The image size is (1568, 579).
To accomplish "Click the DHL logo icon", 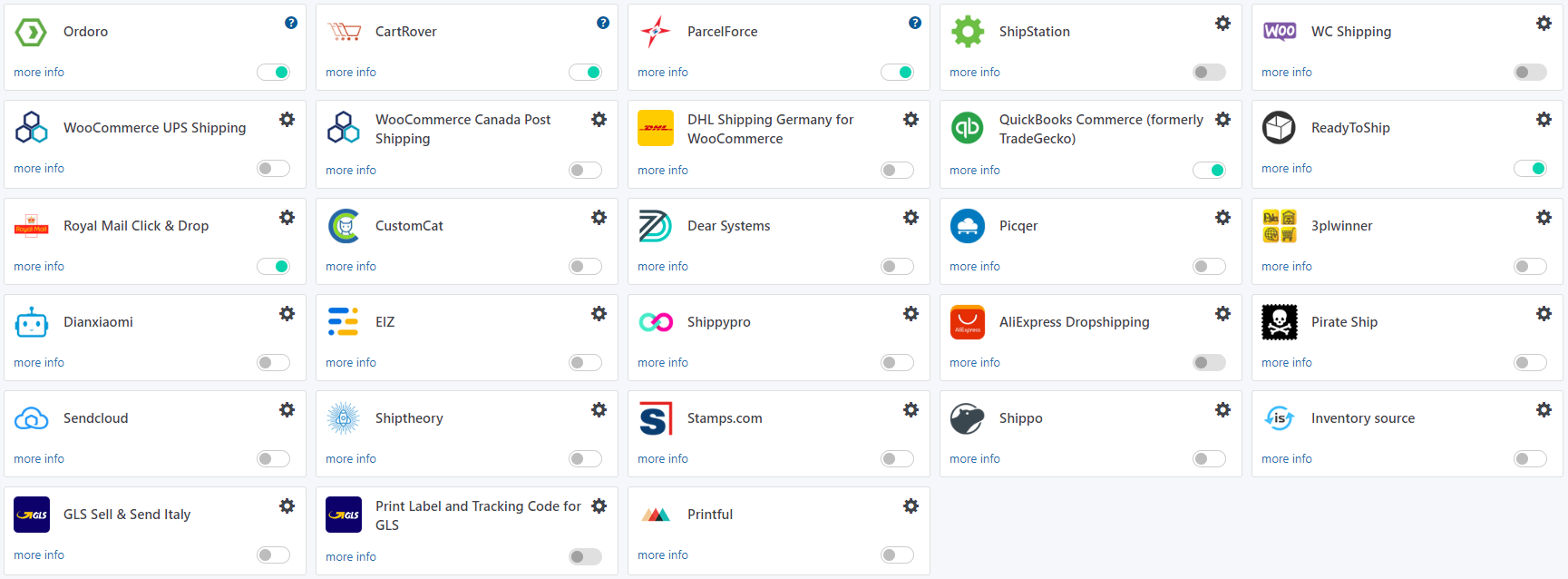I will (x=655, y=129).
